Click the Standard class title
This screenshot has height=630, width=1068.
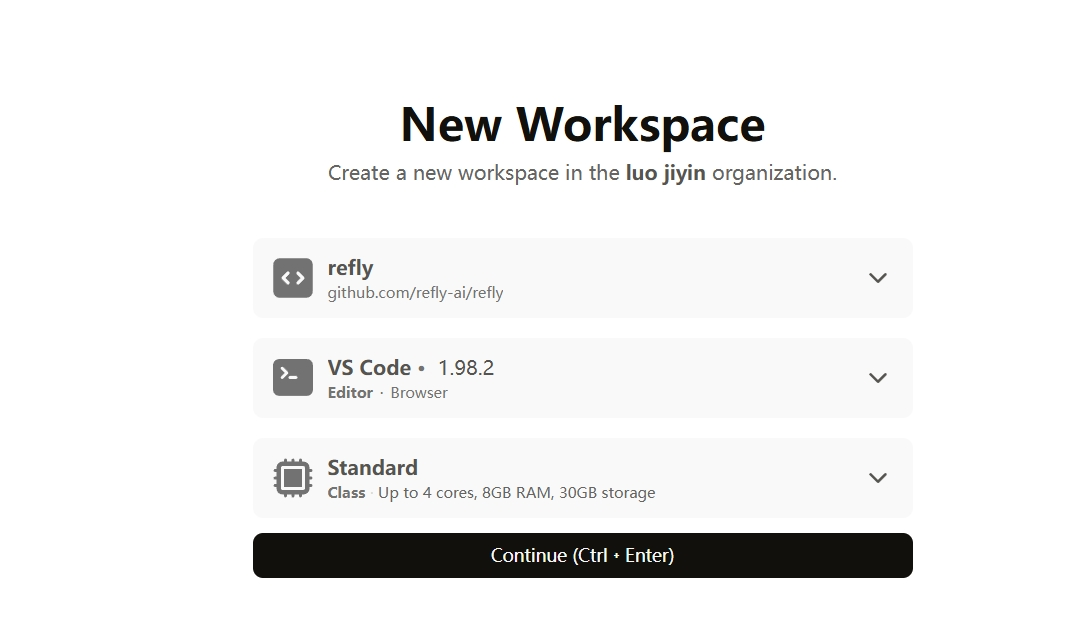point(373,468)
